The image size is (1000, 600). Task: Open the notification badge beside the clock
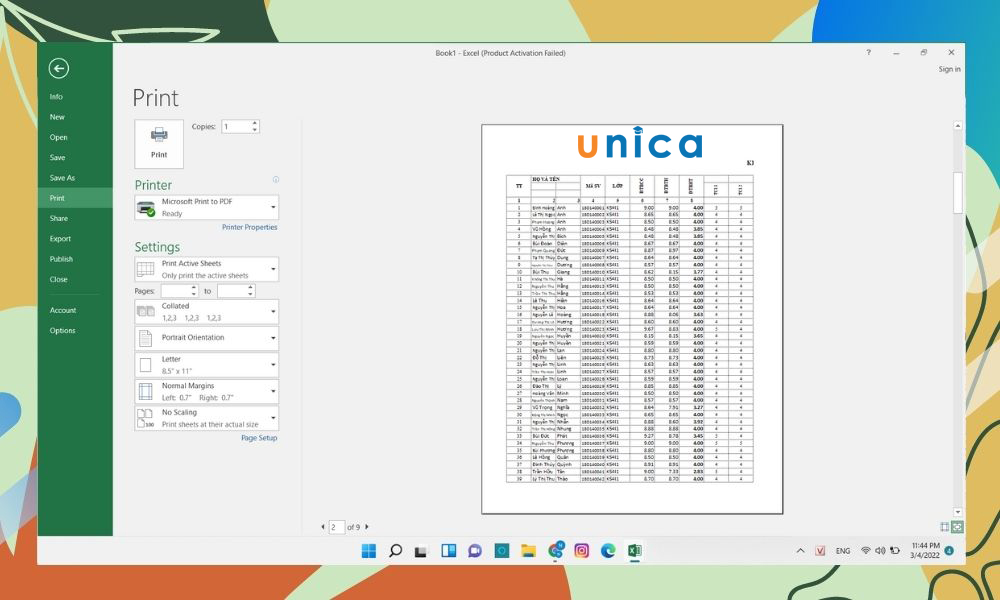tap(950, 550)
